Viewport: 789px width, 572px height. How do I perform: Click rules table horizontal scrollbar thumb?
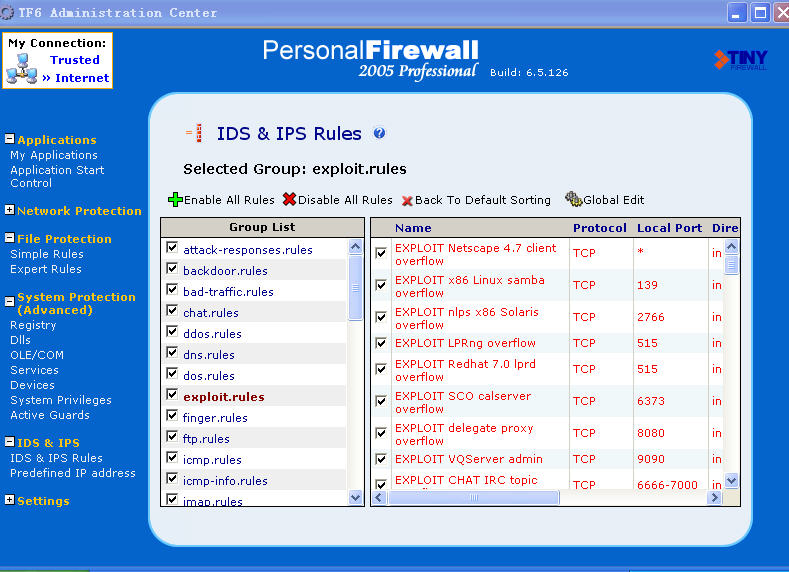coord(474,498)
